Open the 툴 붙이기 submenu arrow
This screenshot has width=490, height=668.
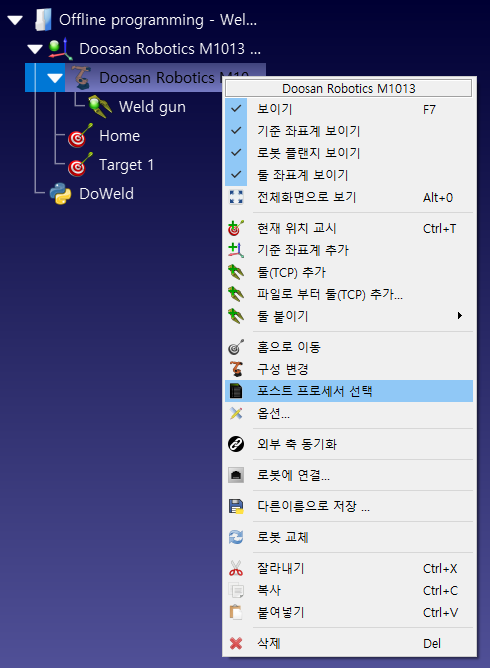tap(459, 316)
